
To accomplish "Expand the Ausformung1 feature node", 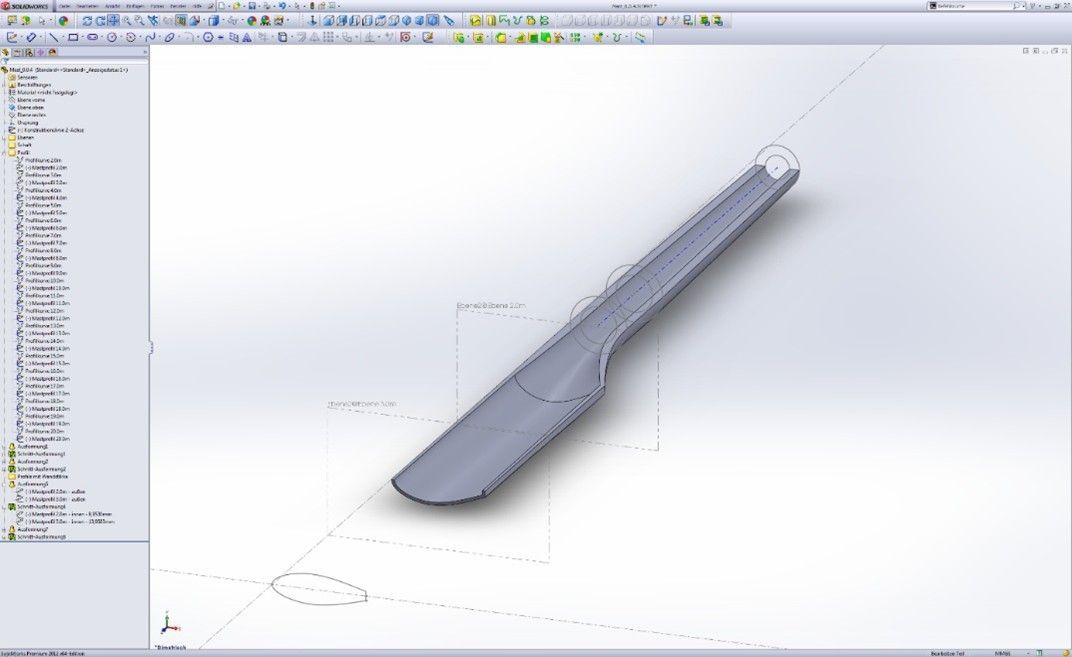I will coord(3,446).
